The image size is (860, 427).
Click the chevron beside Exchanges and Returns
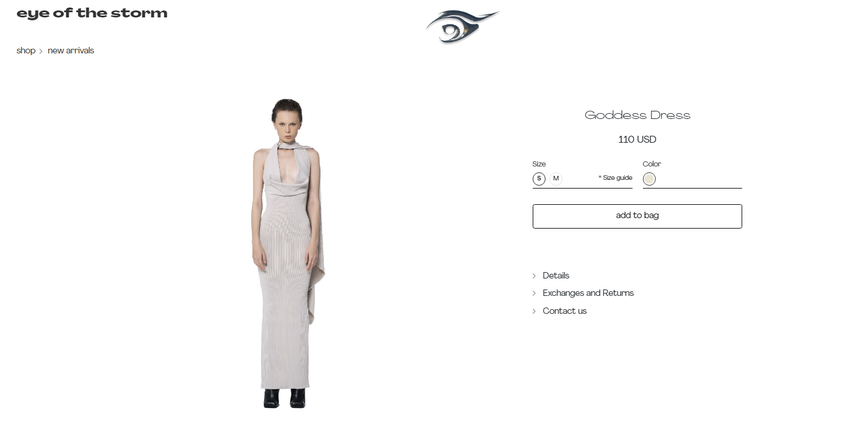click(x=534, y=293)
